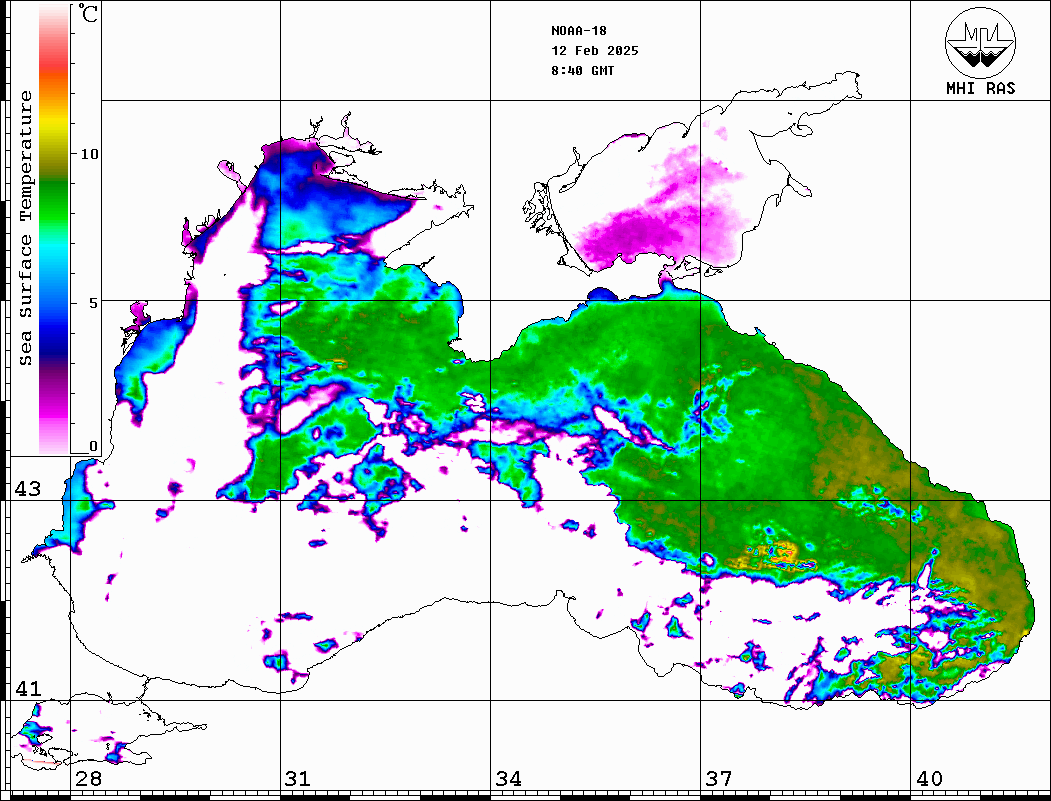
Task: Click the 5 tick label on the legend
Action: point(93,303)
